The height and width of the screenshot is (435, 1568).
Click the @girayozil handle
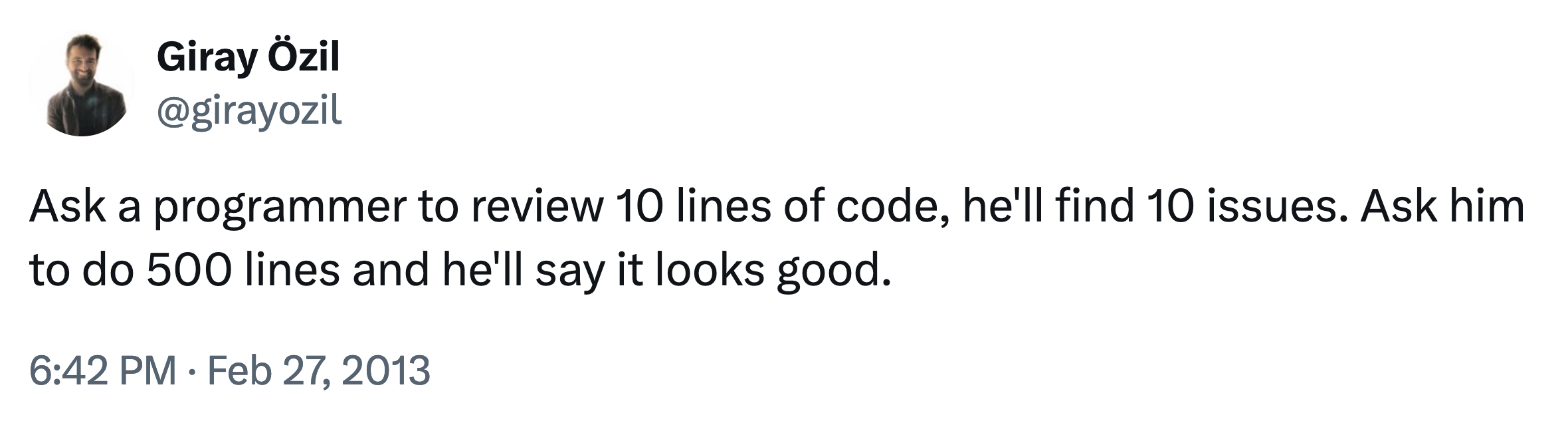(249, 110)
